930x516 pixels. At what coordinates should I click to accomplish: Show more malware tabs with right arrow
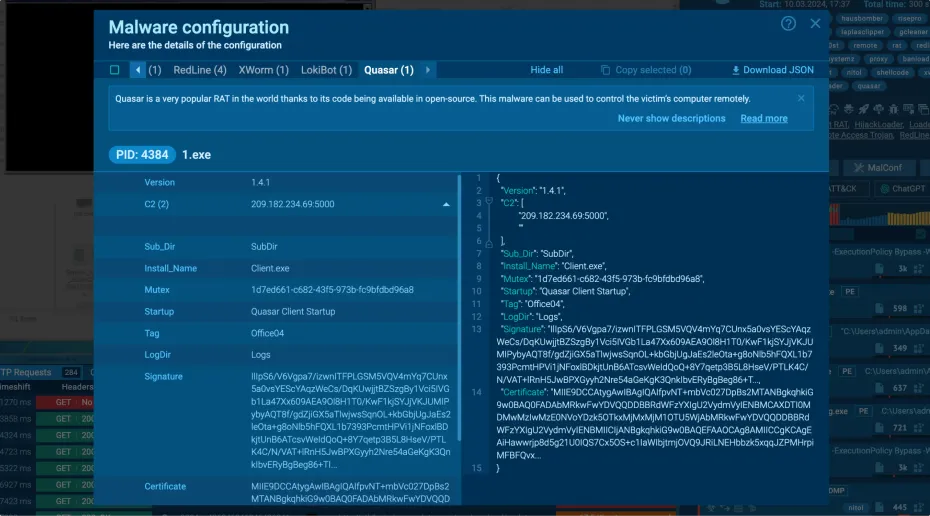428,70
